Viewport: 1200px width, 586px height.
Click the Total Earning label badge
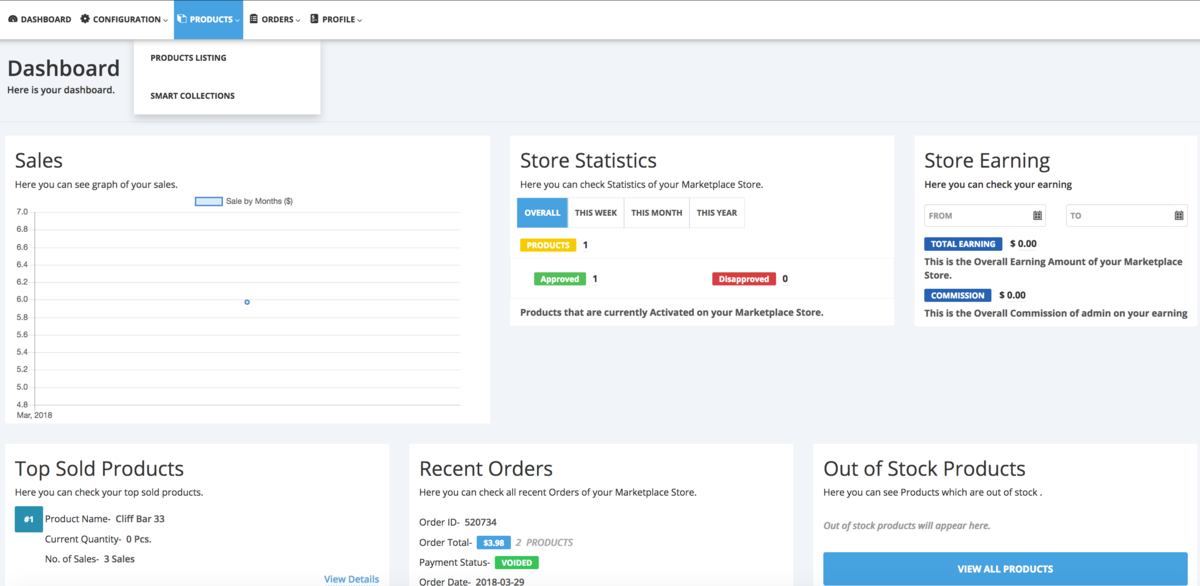pos(963,244)
